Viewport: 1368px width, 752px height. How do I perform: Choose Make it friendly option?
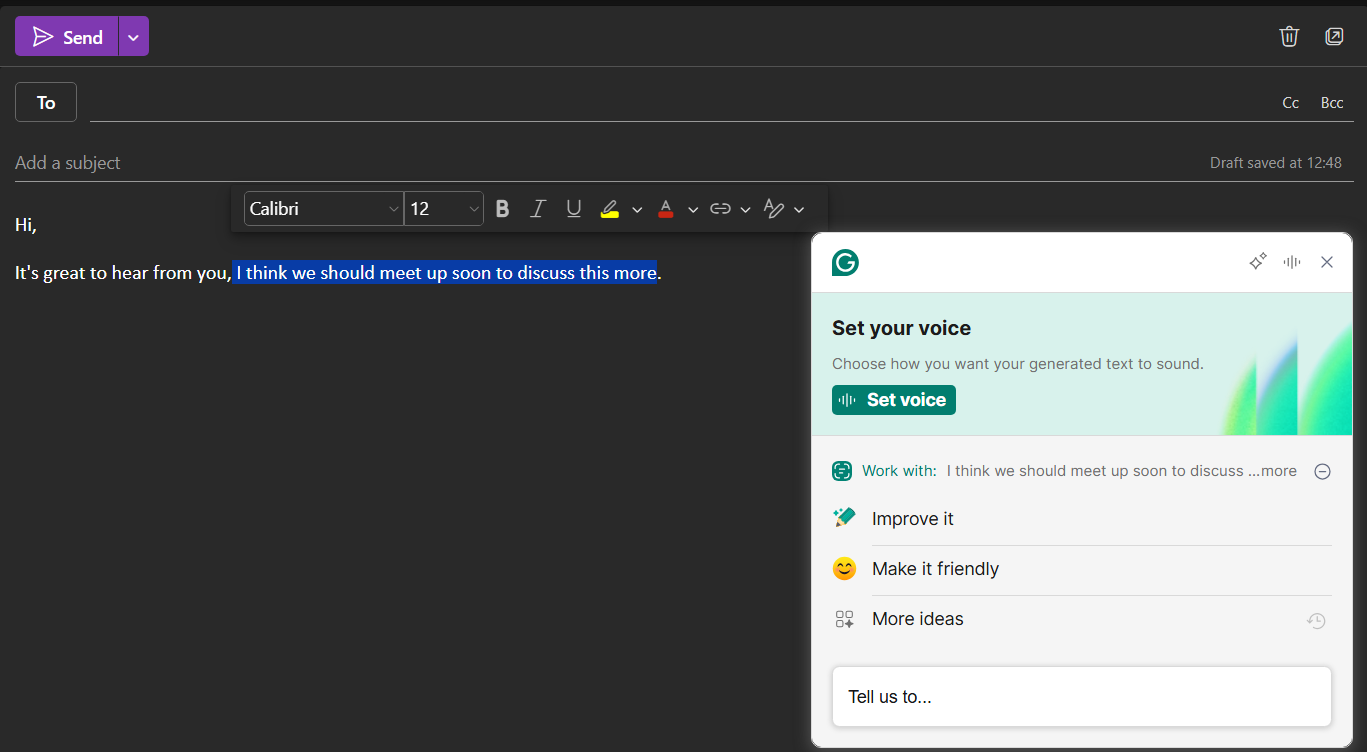click(x=935, y=568)
